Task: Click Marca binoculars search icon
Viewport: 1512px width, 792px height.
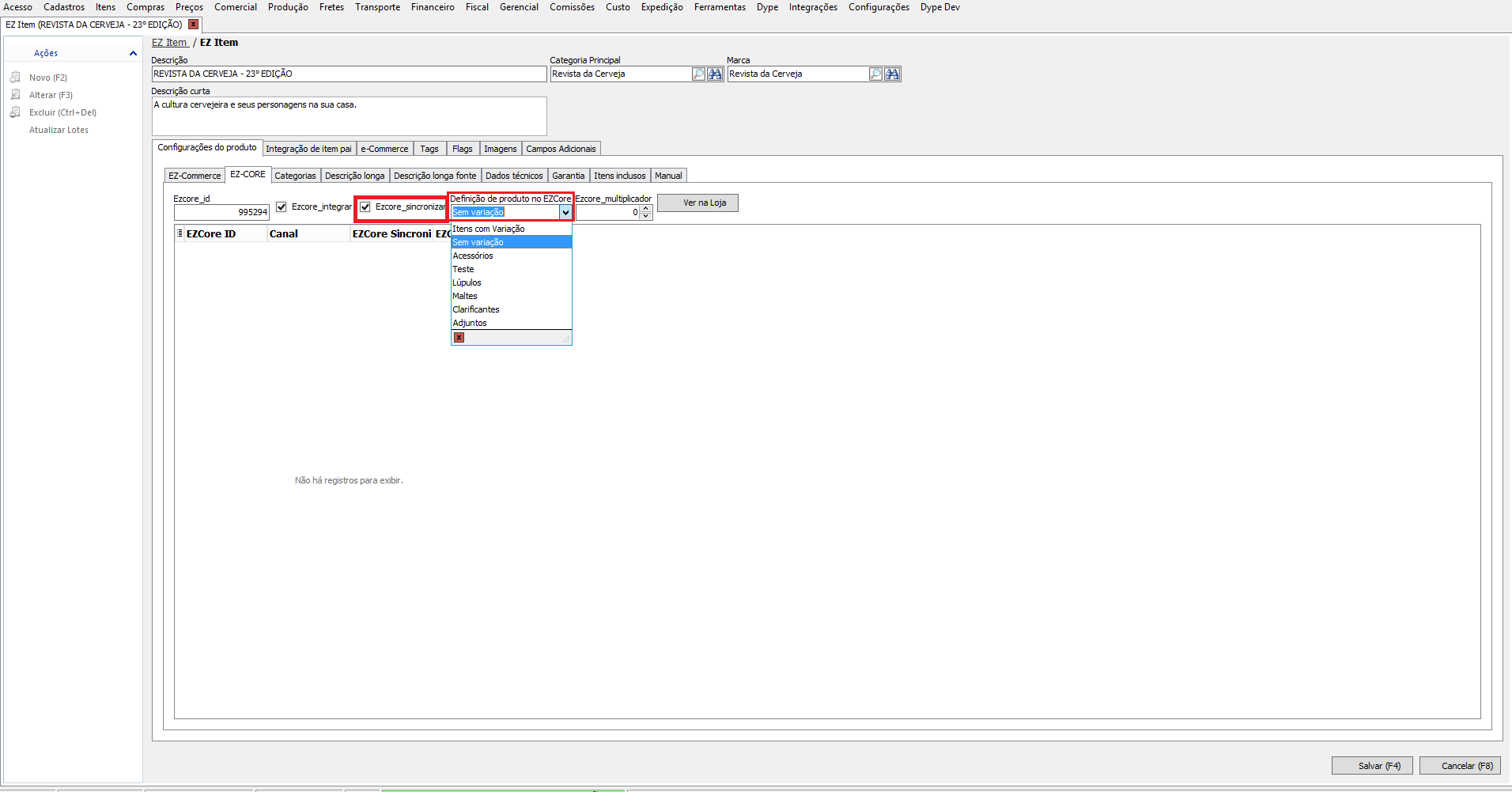Action: click(892, 74)
